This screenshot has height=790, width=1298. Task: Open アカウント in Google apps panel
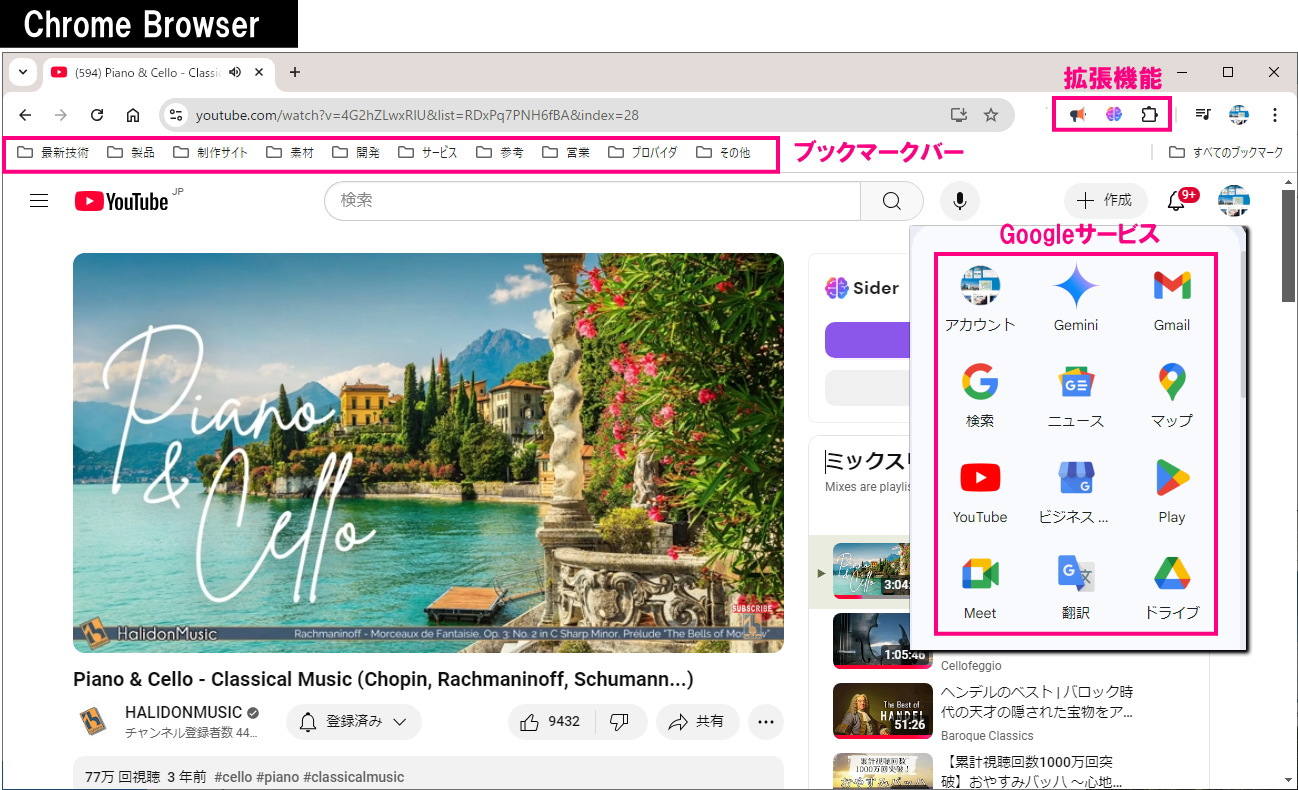980,298
